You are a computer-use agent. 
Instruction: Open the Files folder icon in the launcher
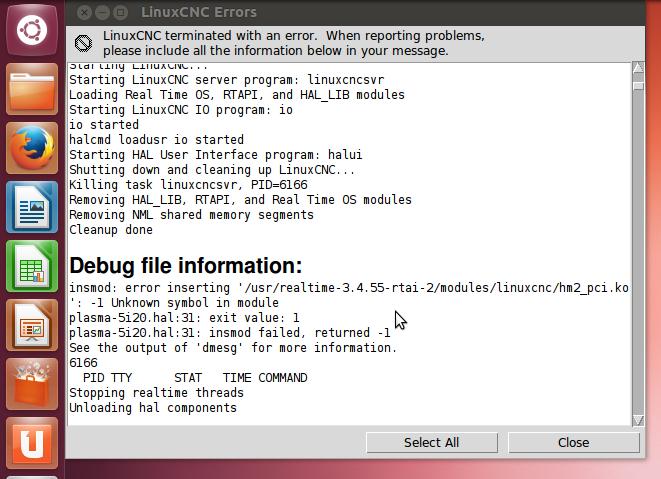tap(32, 89)
